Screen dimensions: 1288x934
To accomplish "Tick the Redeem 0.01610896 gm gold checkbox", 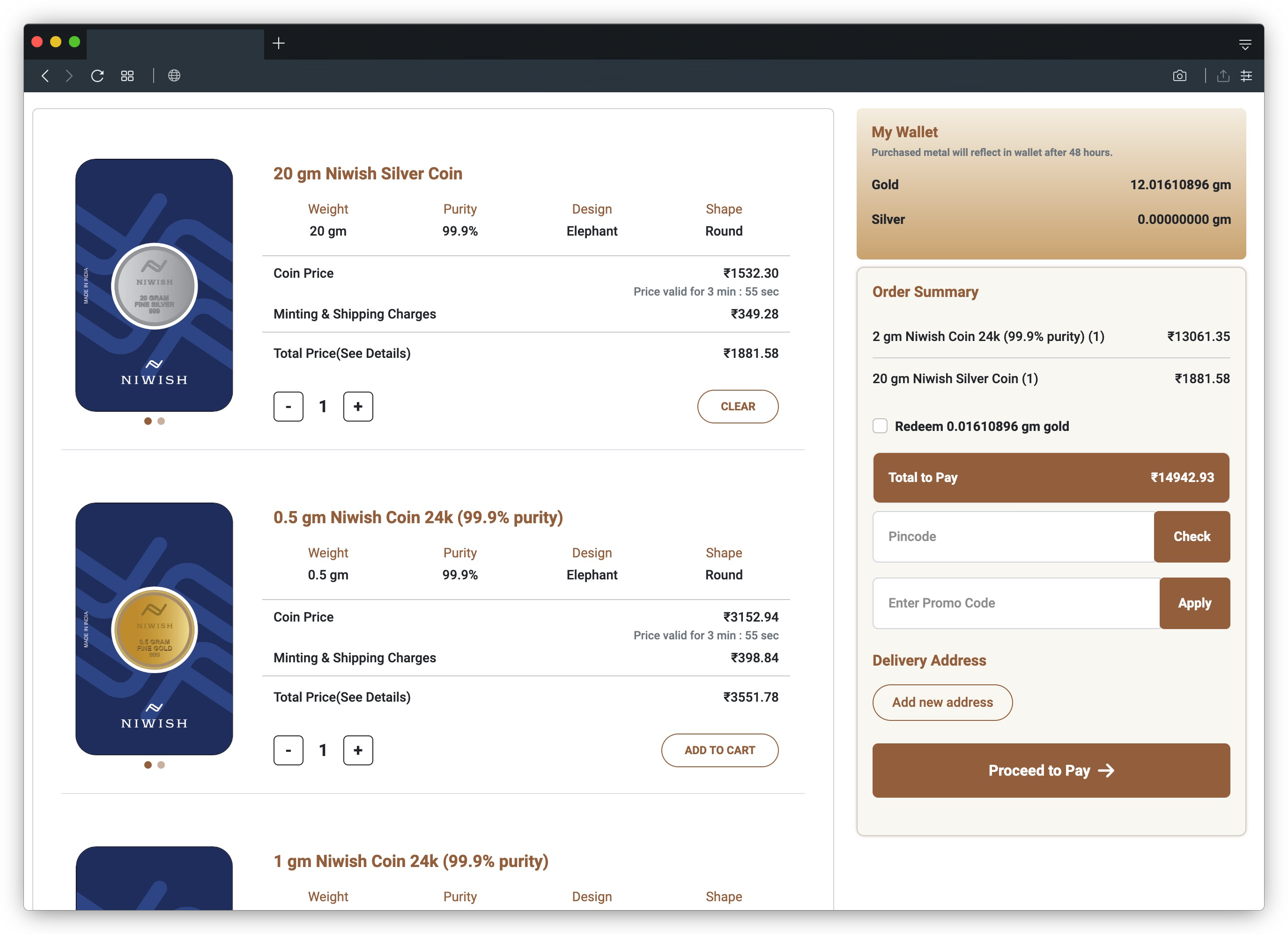I will coord(880,426).
